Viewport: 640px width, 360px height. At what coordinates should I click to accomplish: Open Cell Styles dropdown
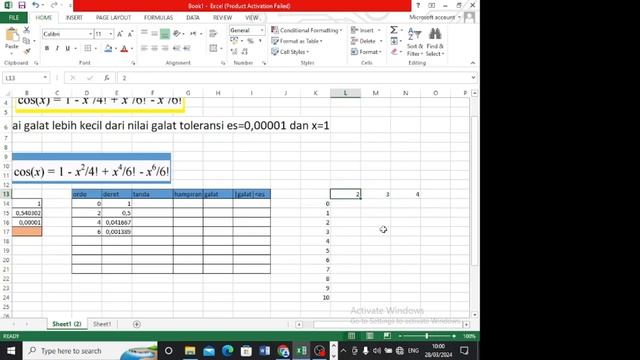[x=290, y=52]
